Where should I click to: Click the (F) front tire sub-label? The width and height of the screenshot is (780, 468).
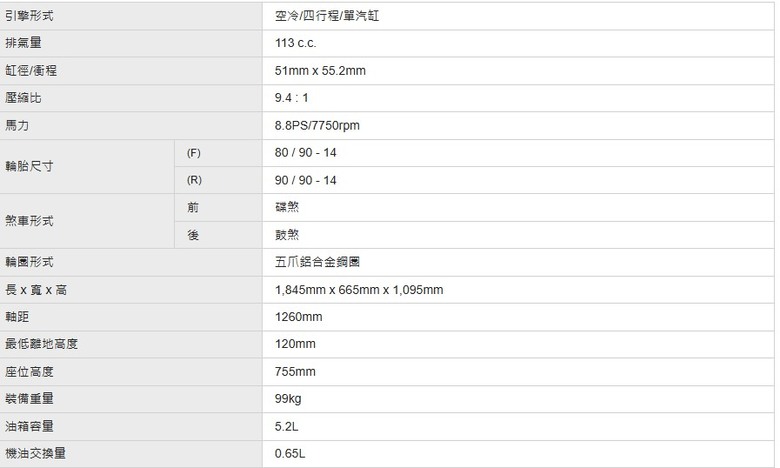coord(194,153)
